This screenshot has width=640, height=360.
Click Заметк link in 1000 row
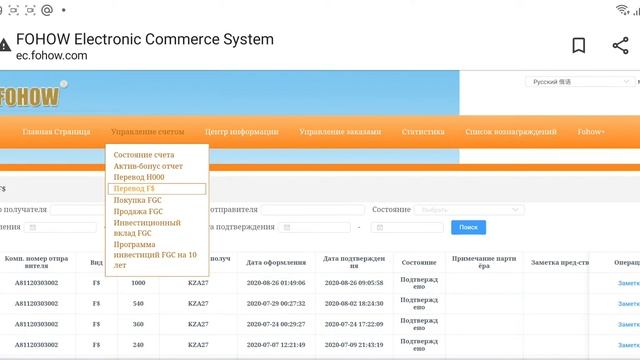coord(629,283)
